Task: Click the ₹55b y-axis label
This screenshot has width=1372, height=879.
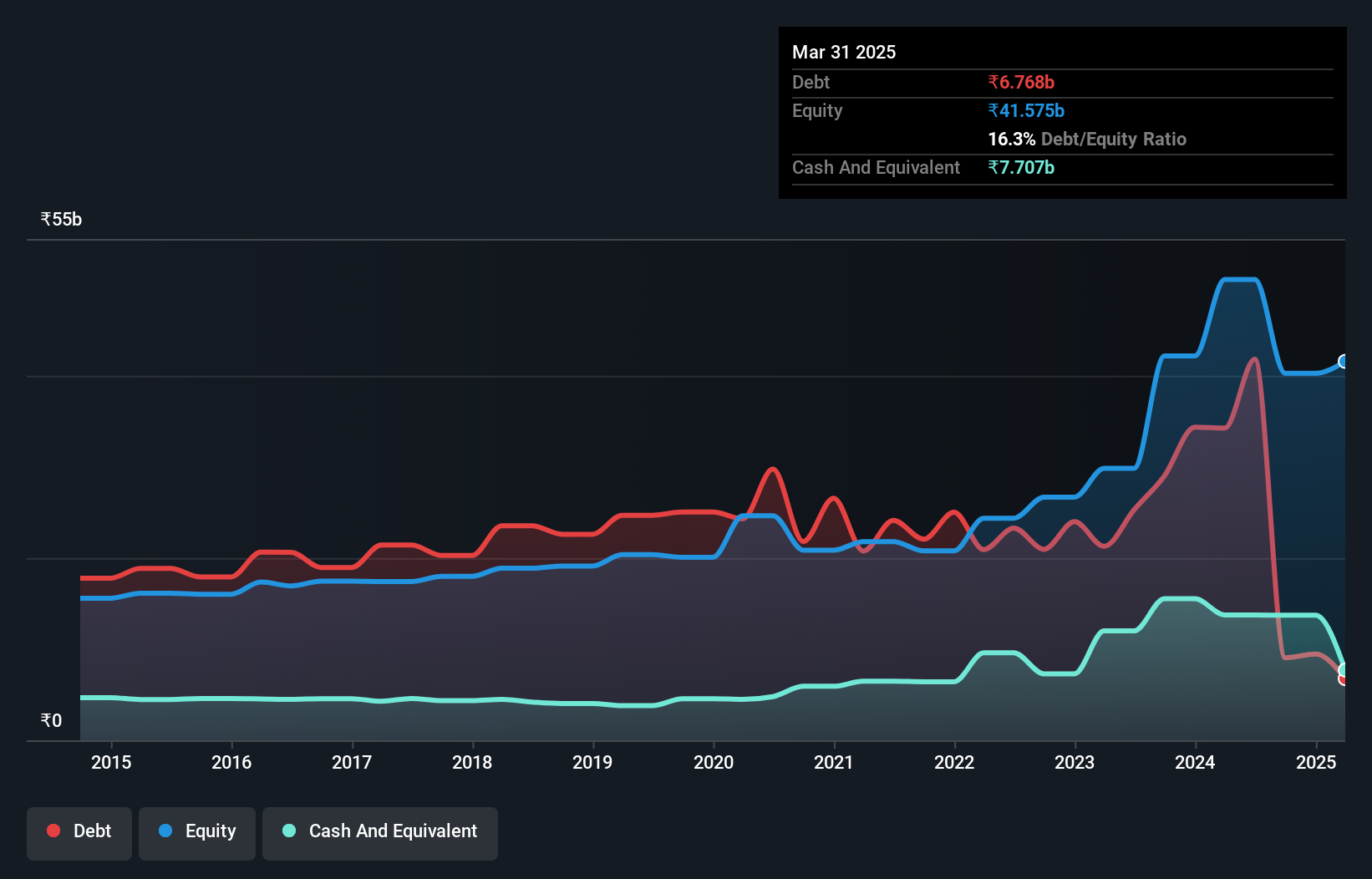Action: pos(61,219)
